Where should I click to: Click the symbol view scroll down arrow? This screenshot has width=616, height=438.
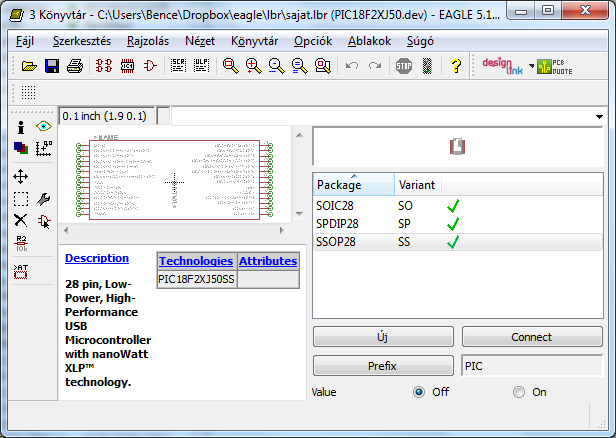(x=299, y=214)
